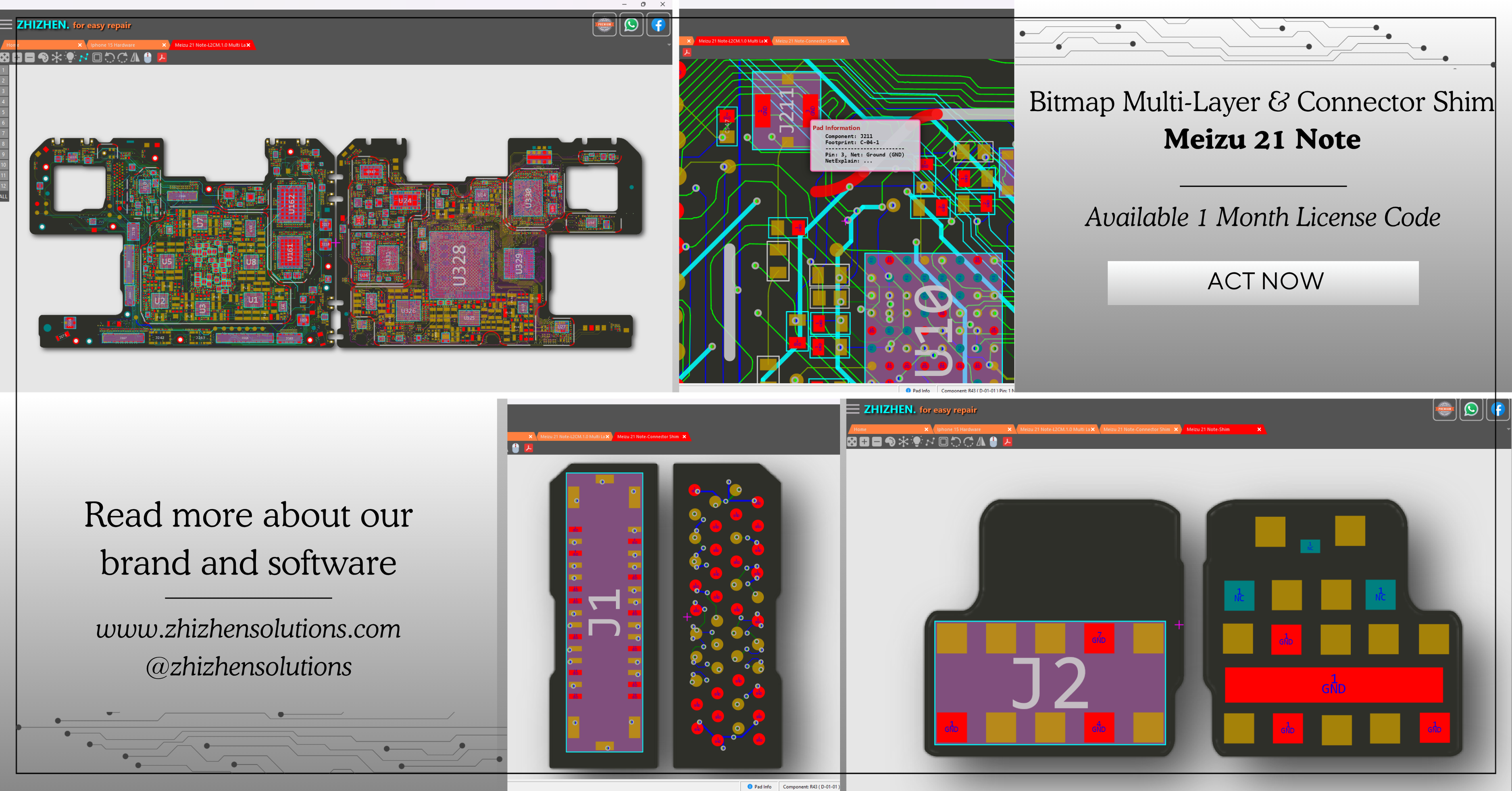Click rotate clockwise icon in top-left toolbar
This screenshot has height=791, width=1512.
122,58
